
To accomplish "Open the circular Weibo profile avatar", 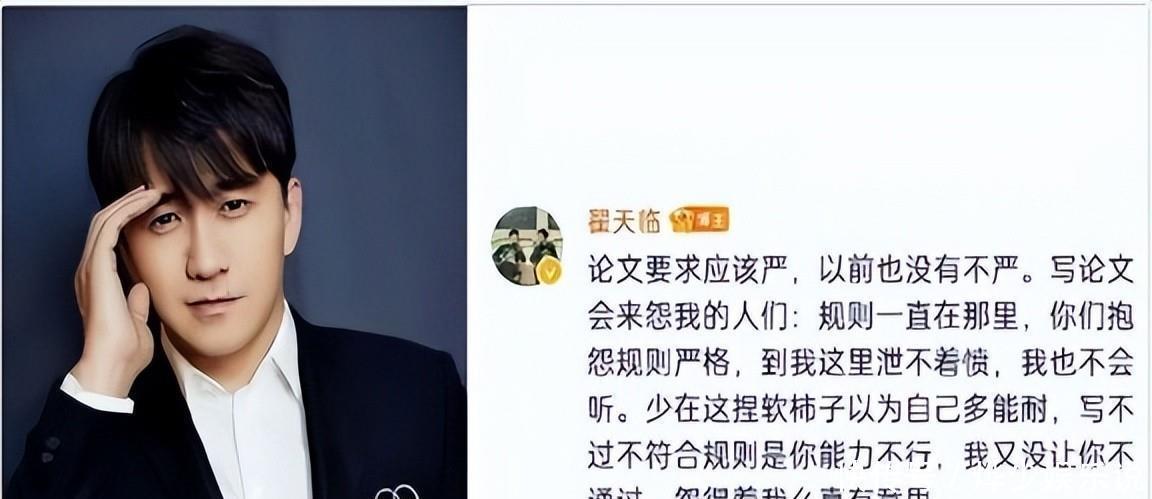I will point(527,245).
